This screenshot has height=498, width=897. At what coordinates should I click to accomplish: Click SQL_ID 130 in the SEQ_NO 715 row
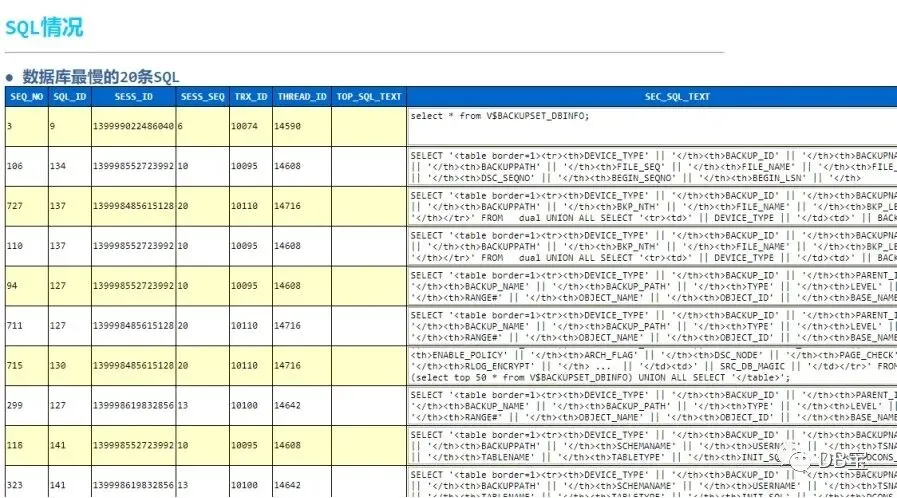[x=70, y=365]
